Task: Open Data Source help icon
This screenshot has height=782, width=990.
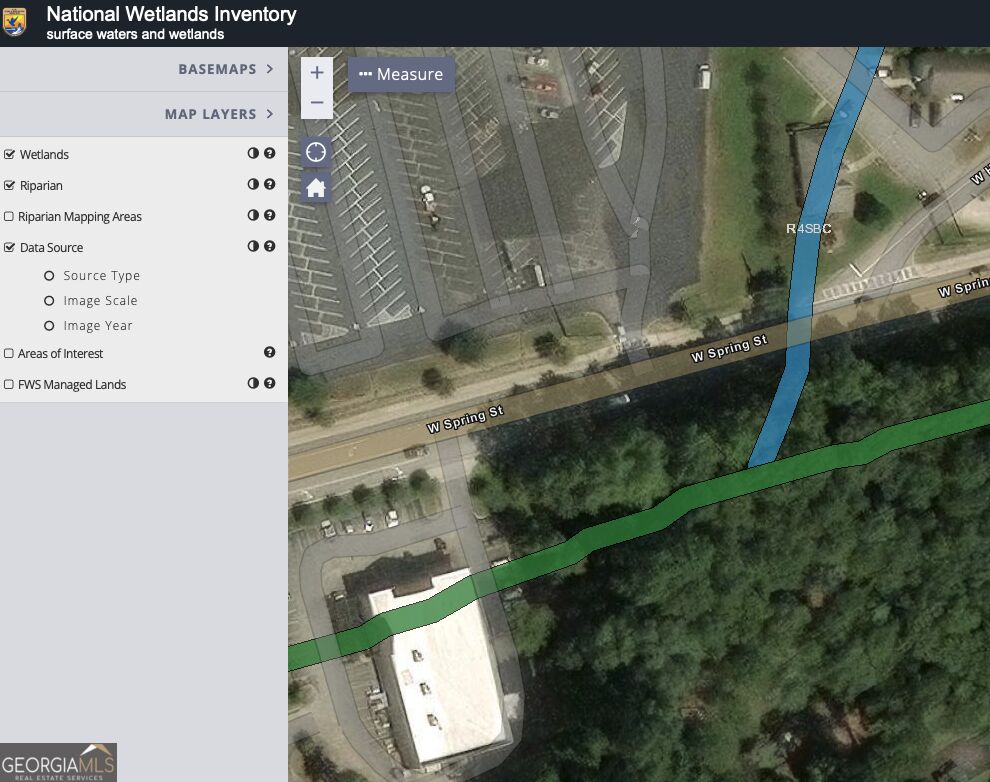Action: point(270,246)
